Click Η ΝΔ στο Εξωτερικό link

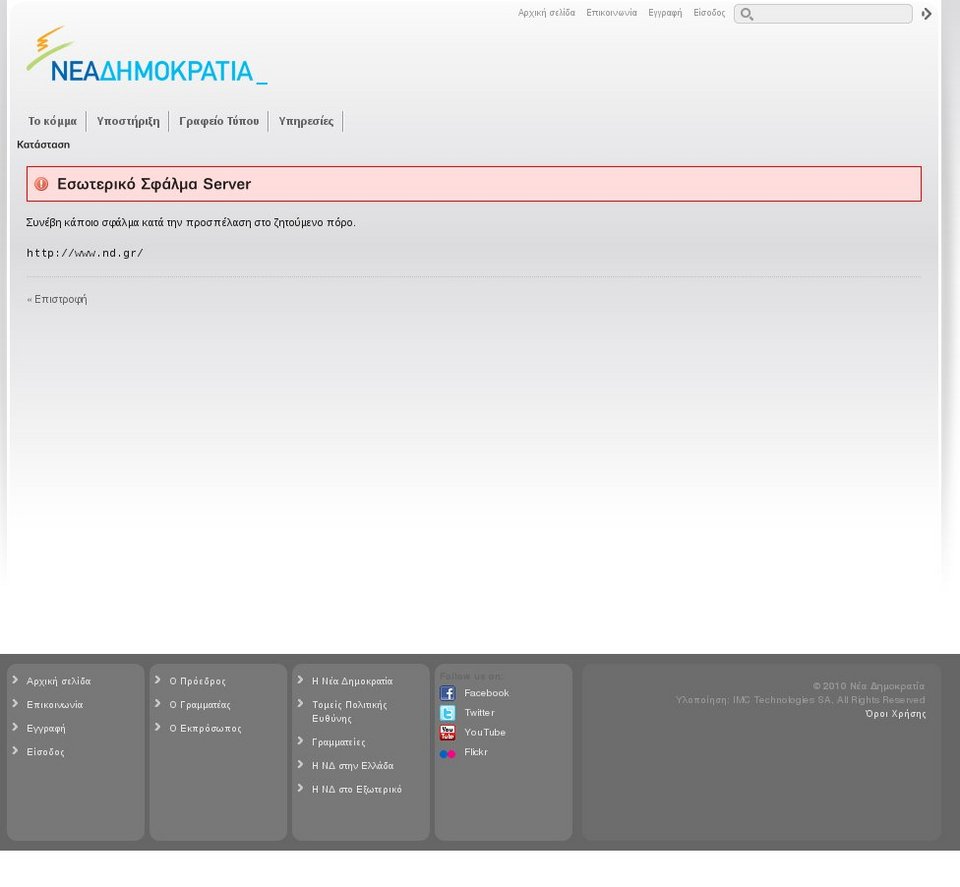(x=356, y=789)
